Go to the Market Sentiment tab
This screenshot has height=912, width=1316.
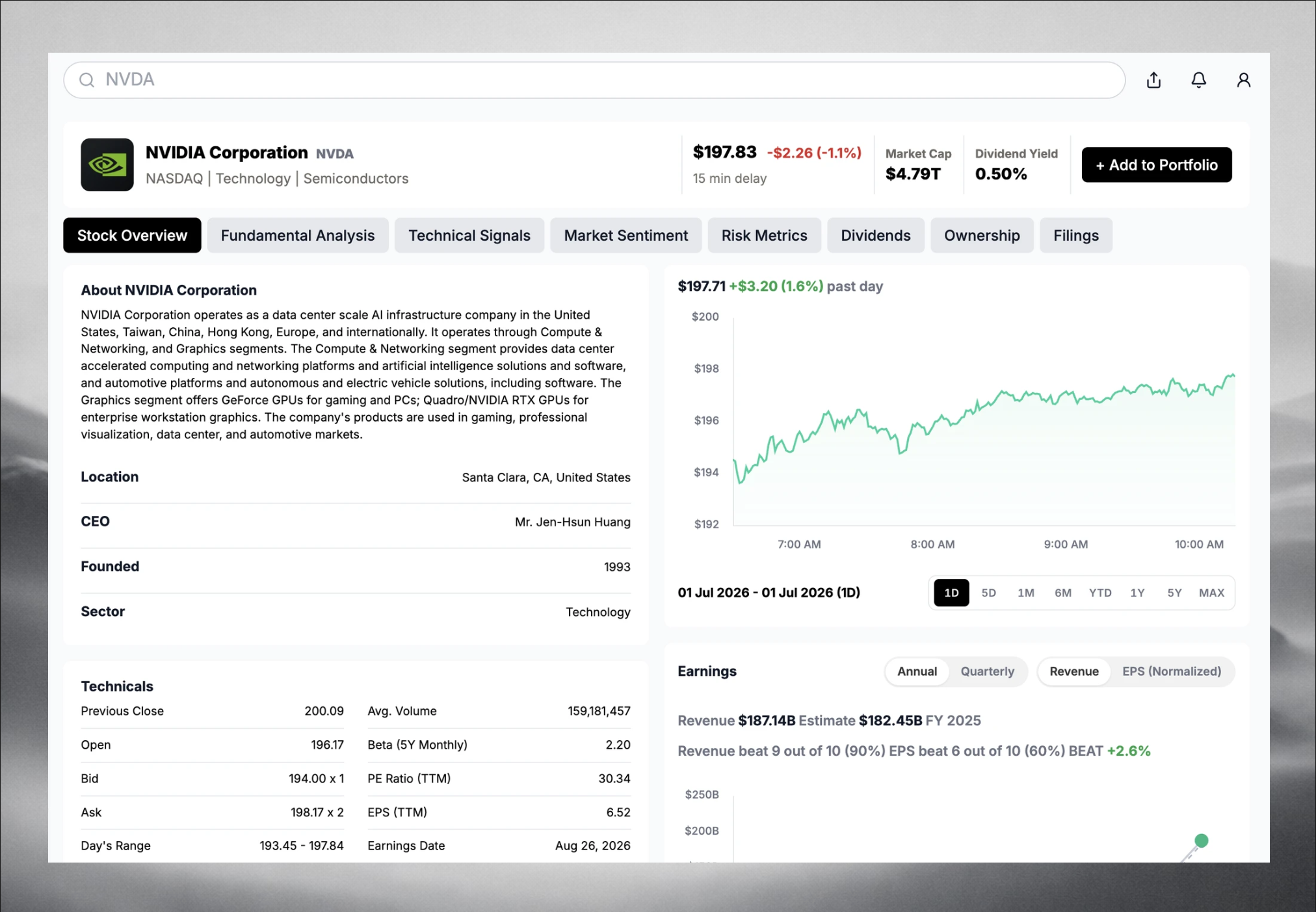[x=626, y=235]
